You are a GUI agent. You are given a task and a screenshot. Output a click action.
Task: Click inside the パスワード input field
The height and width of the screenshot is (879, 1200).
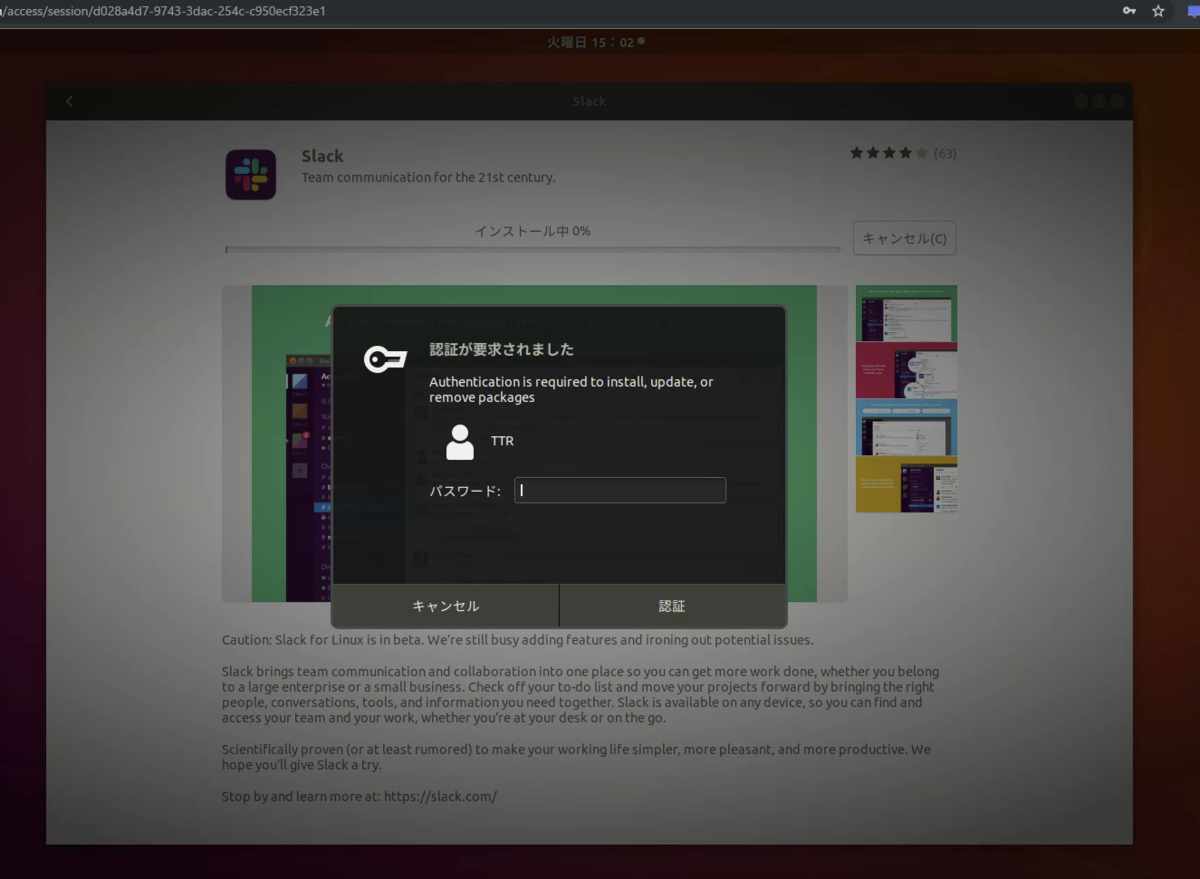click(619, 490)
